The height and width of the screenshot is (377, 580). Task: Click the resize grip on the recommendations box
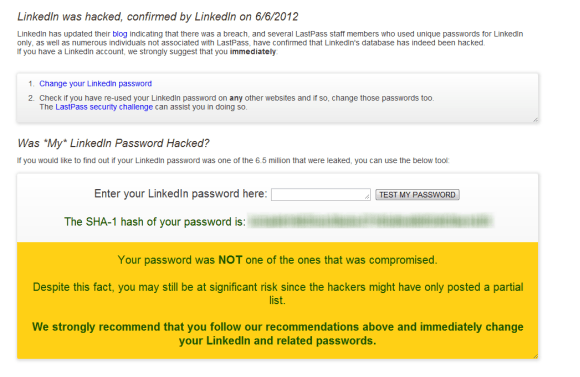click(535, 120)
